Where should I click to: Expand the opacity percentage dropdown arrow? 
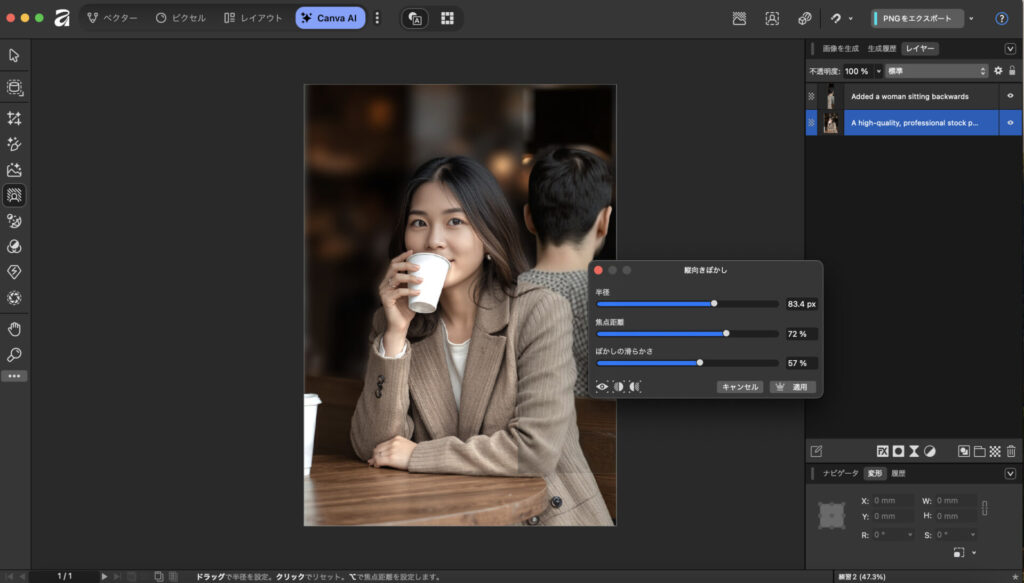[x=878, y=71]
